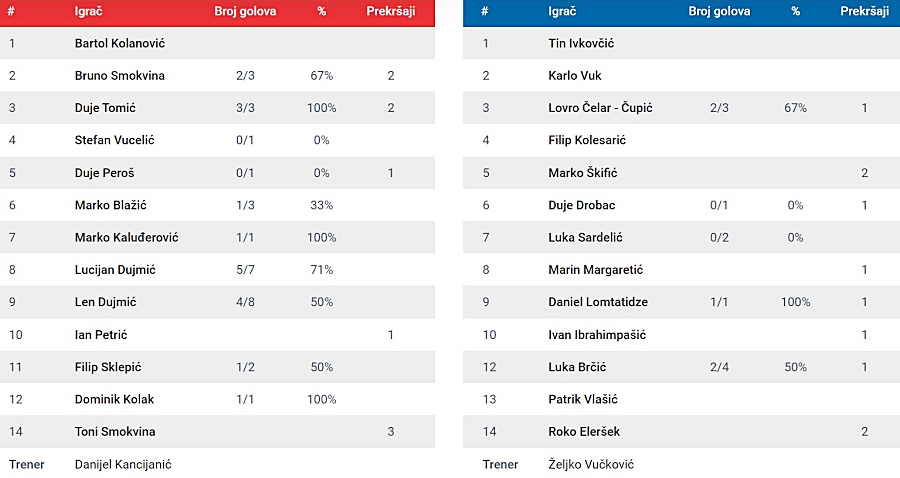The width and height of the screenshot is (900, 478).
Task: Click Broj golova header in red table
Action: click(245, 11)
